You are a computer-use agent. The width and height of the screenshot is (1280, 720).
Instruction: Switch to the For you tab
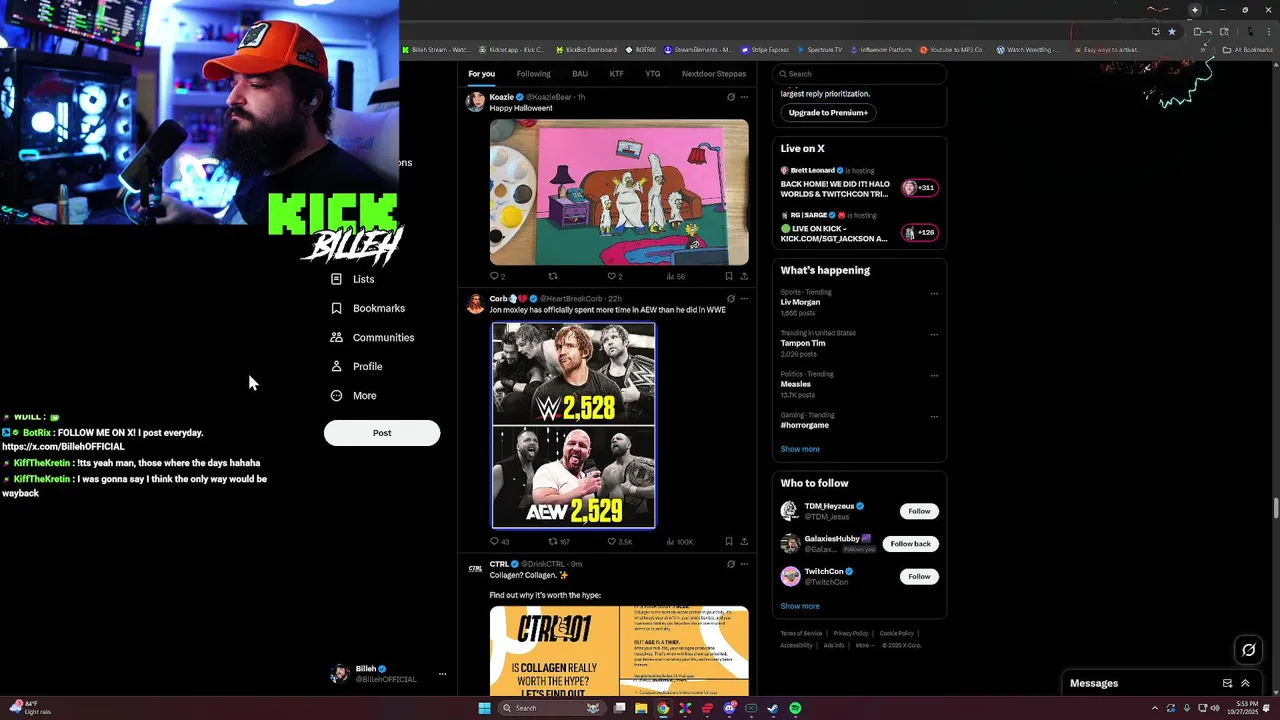481,74
